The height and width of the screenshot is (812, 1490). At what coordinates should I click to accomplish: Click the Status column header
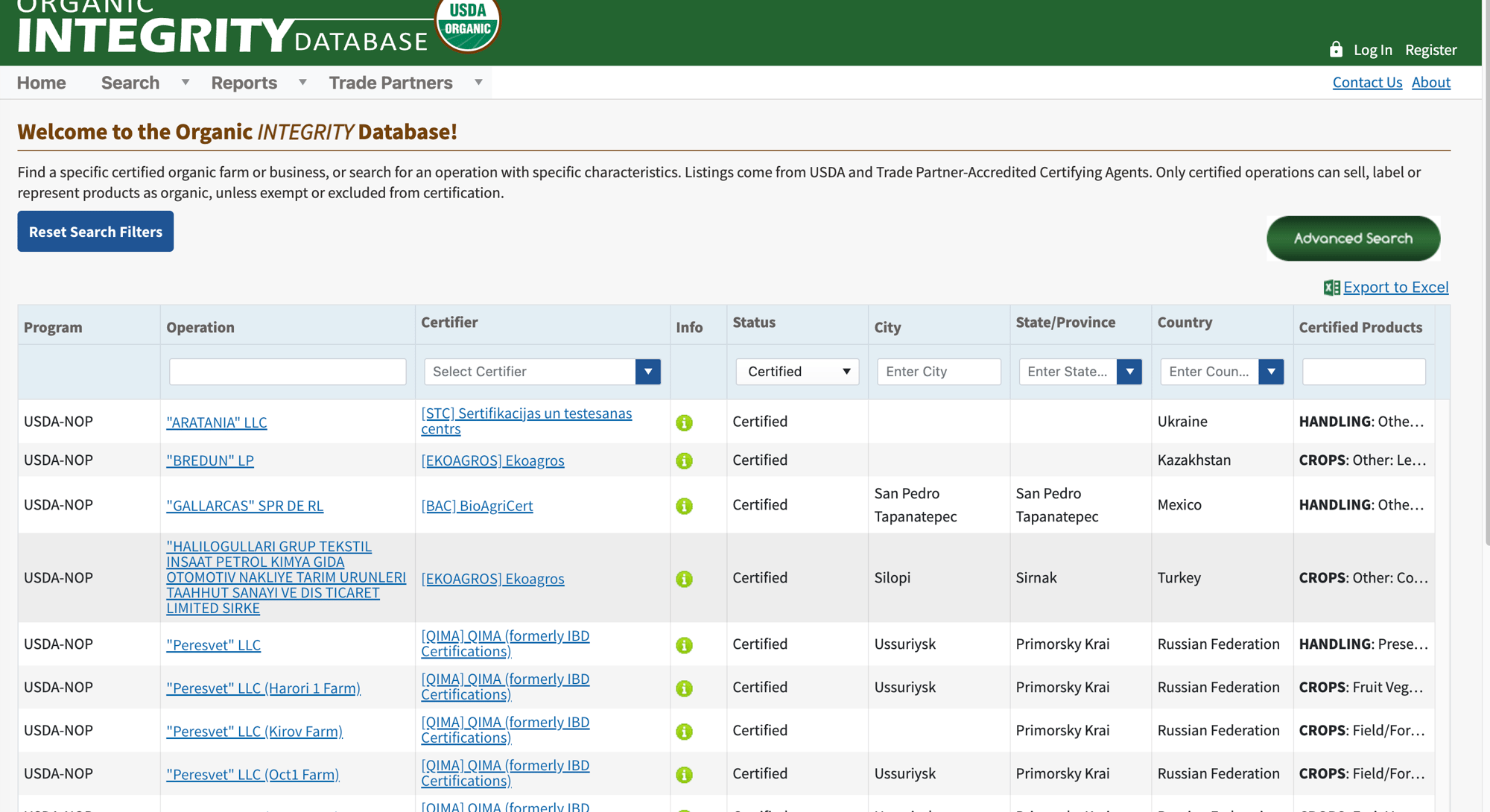coord(754,322)
